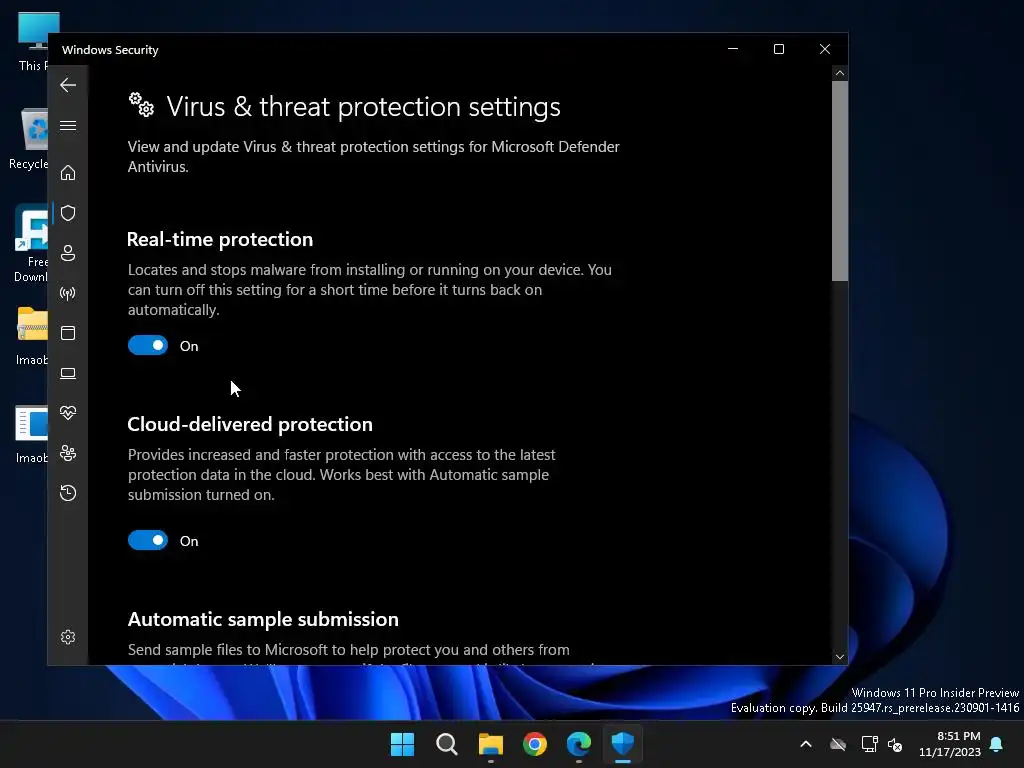Open notification bell in taskbar
Viewport: 1024px width, 768px height.
[997, 744]
